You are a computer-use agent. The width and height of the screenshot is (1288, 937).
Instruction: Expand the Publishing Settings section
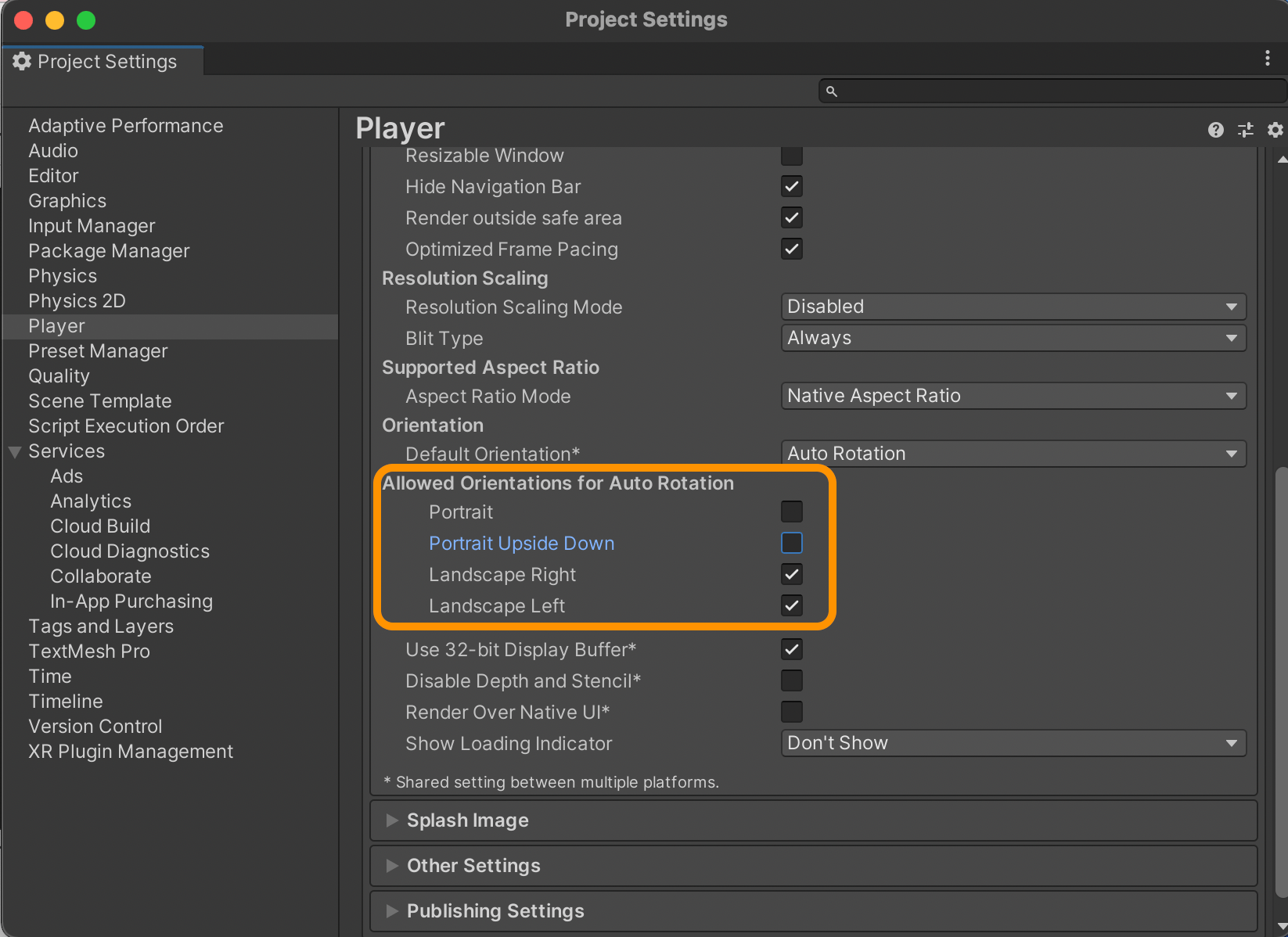click(x=393, y=911)
